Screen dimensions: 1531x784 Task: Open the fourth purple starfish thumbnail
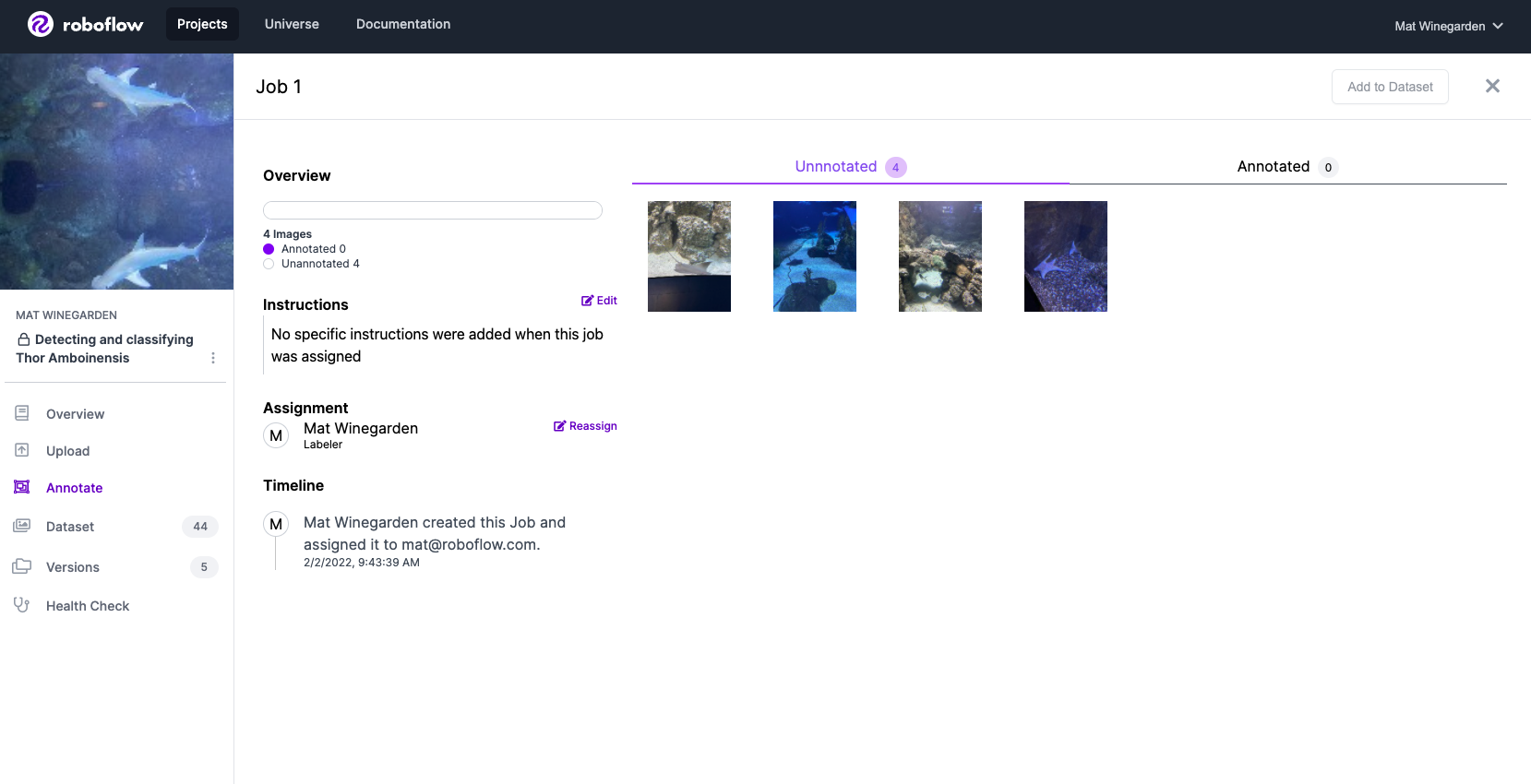[x=1065, y=256]
